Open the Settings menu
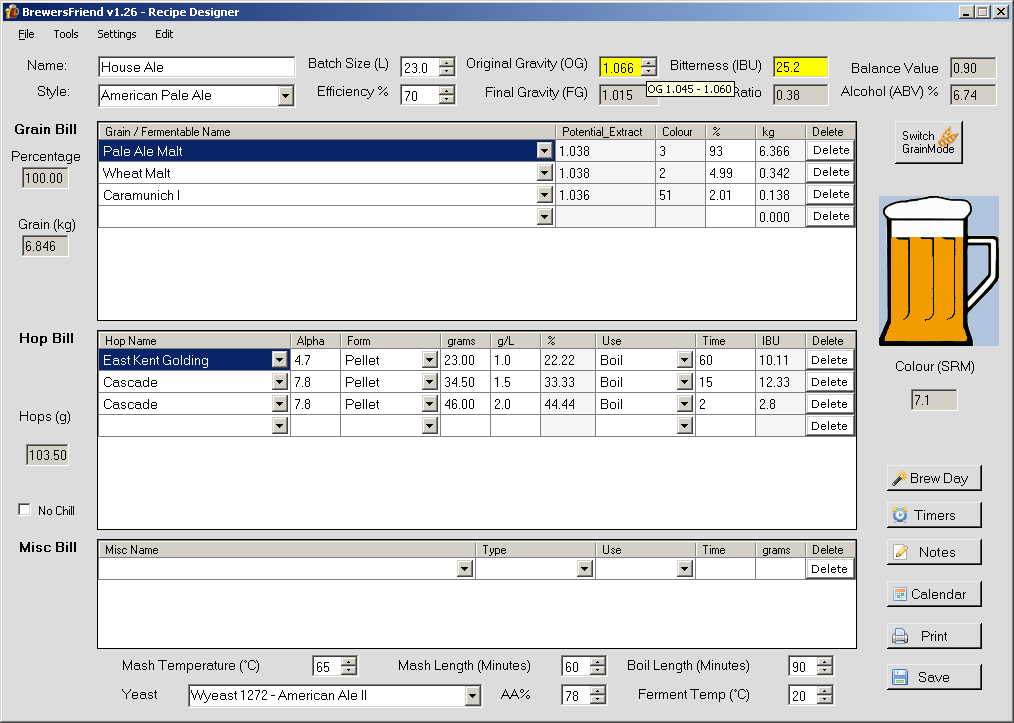The width and height of the screenshot is (1014, 723). [x=117, y=34]
